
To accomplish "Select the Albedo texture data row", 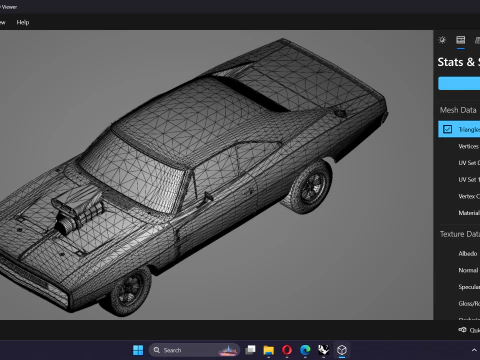I will (x=459, y=254).
